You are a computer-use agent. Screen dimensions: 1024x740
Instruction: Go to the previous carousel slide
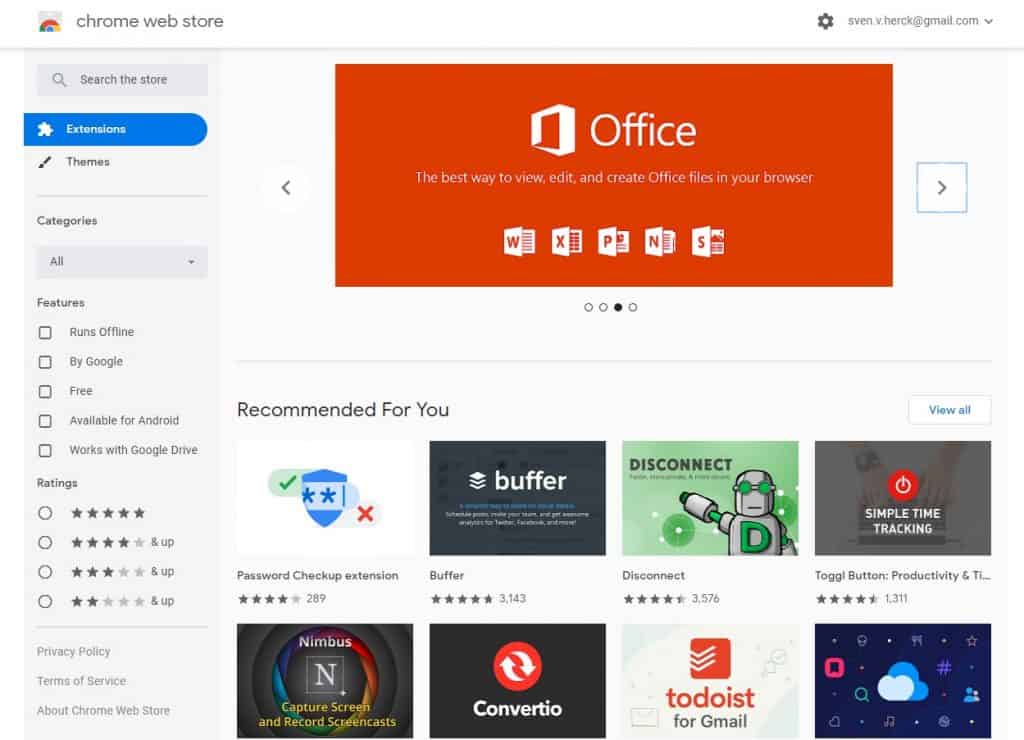pyautogui.click(x=286, y=188)
